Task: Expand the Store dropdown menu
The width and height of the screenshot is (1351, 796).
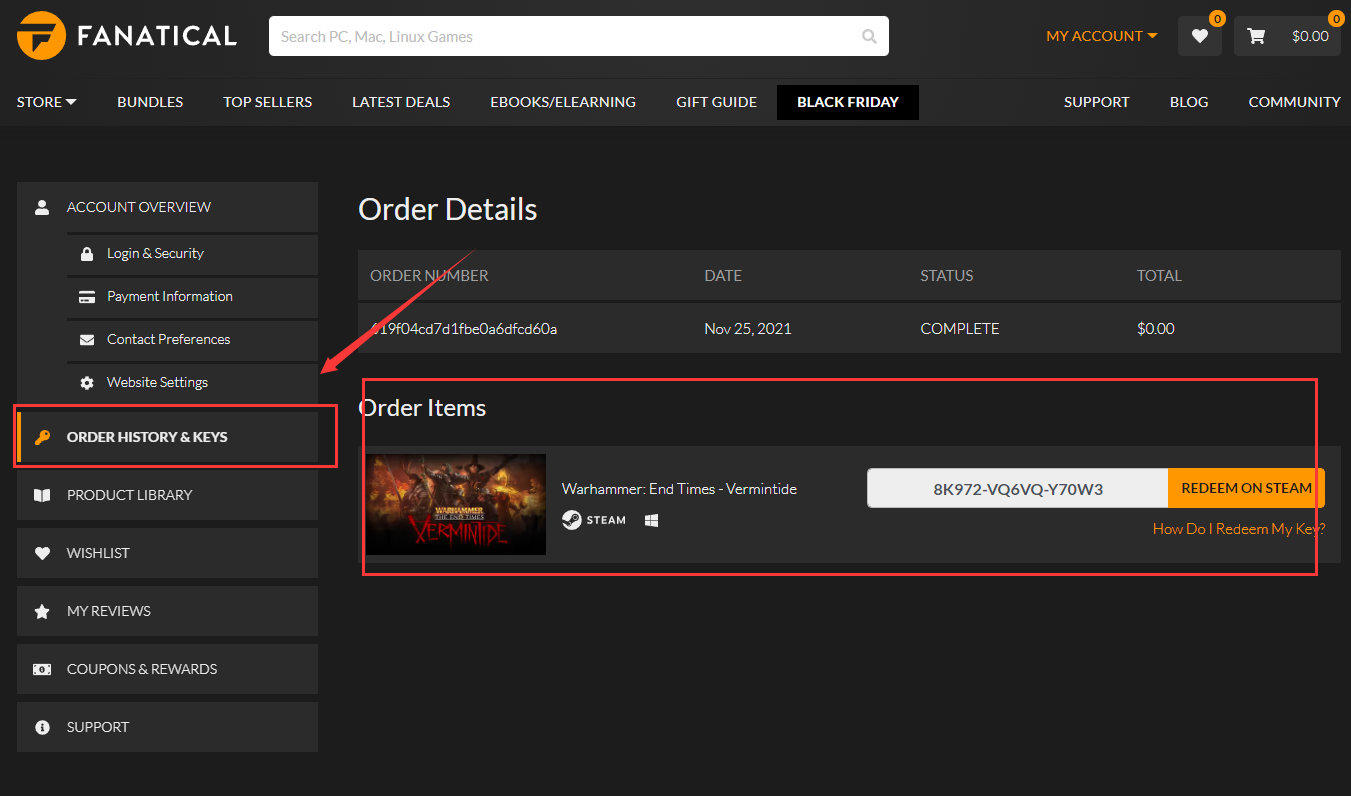Action: 47,102
